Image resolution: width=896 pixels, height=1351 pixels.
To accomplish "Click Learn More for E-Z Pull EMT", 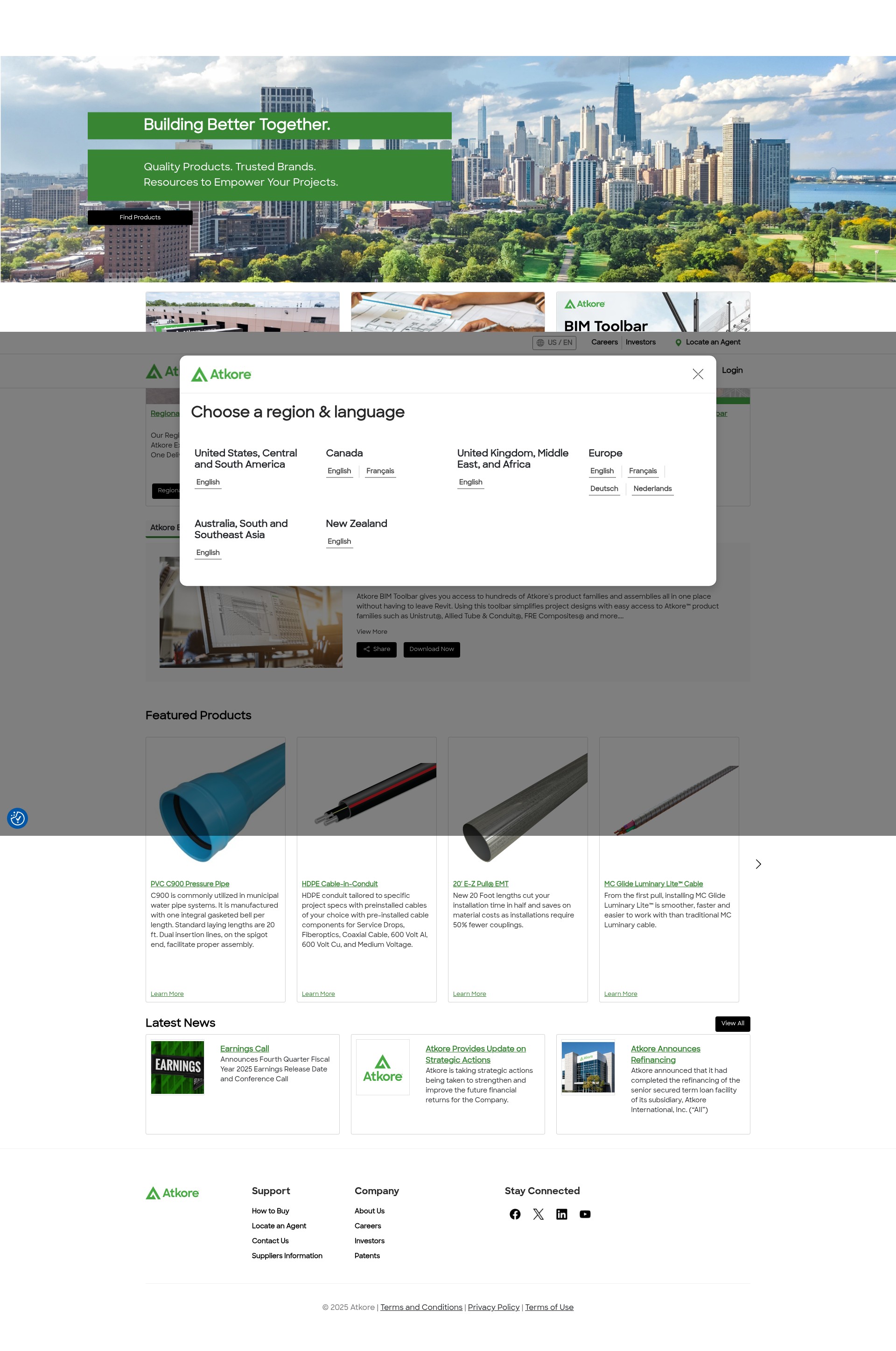I will 469,994.
